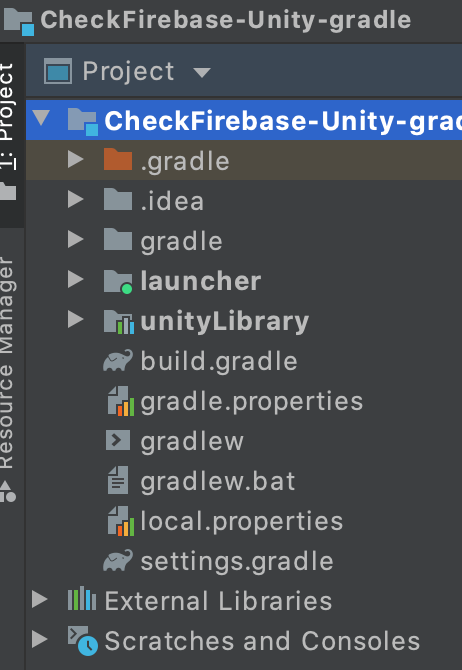The height and width of the screenshot is (670, 462).
Task: Click the gradlew shell script icon
Action: click(x=118, y=440)
